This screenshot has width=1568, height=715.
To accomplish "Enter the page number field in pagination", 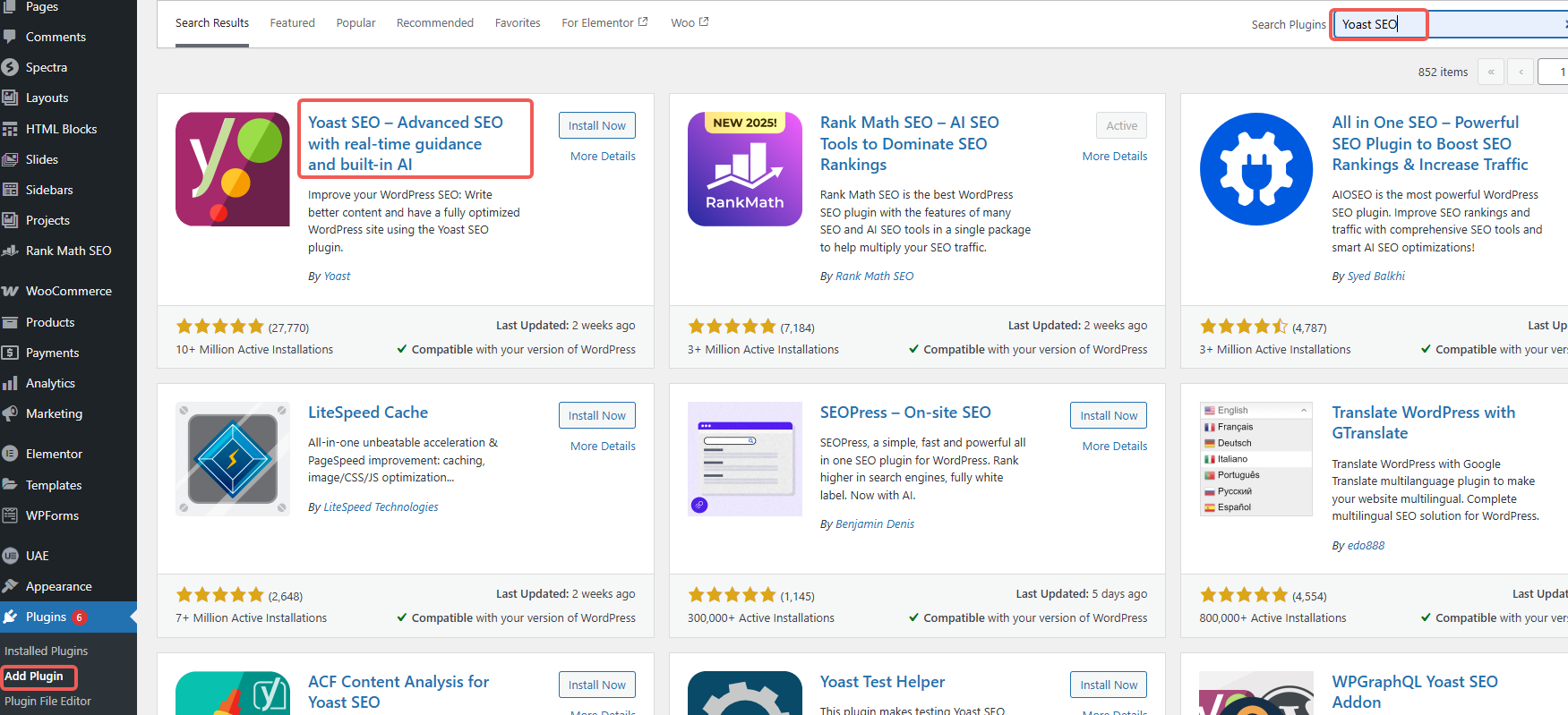I will (1553, 72).
